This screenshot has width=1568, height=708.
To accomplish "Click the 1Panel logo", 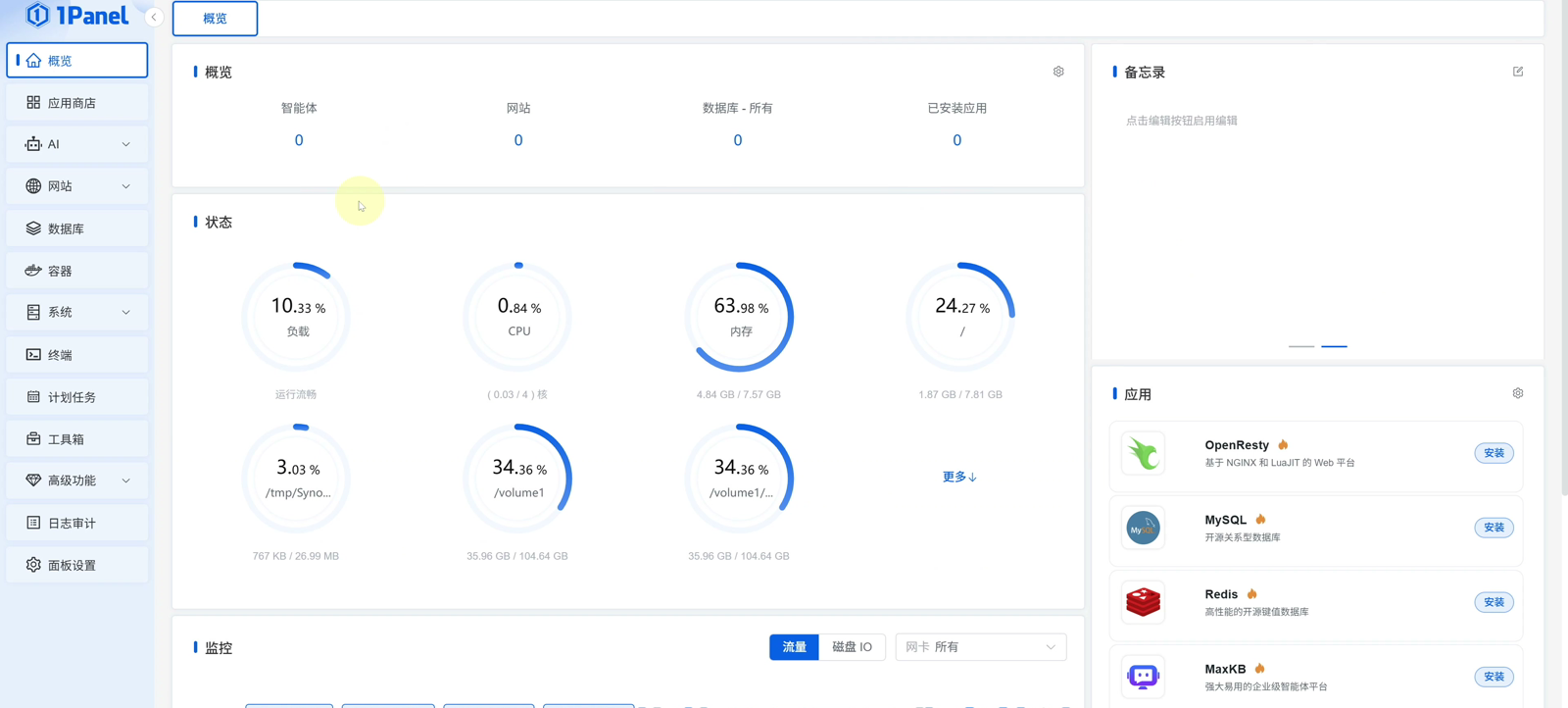I will click(77, 16).
